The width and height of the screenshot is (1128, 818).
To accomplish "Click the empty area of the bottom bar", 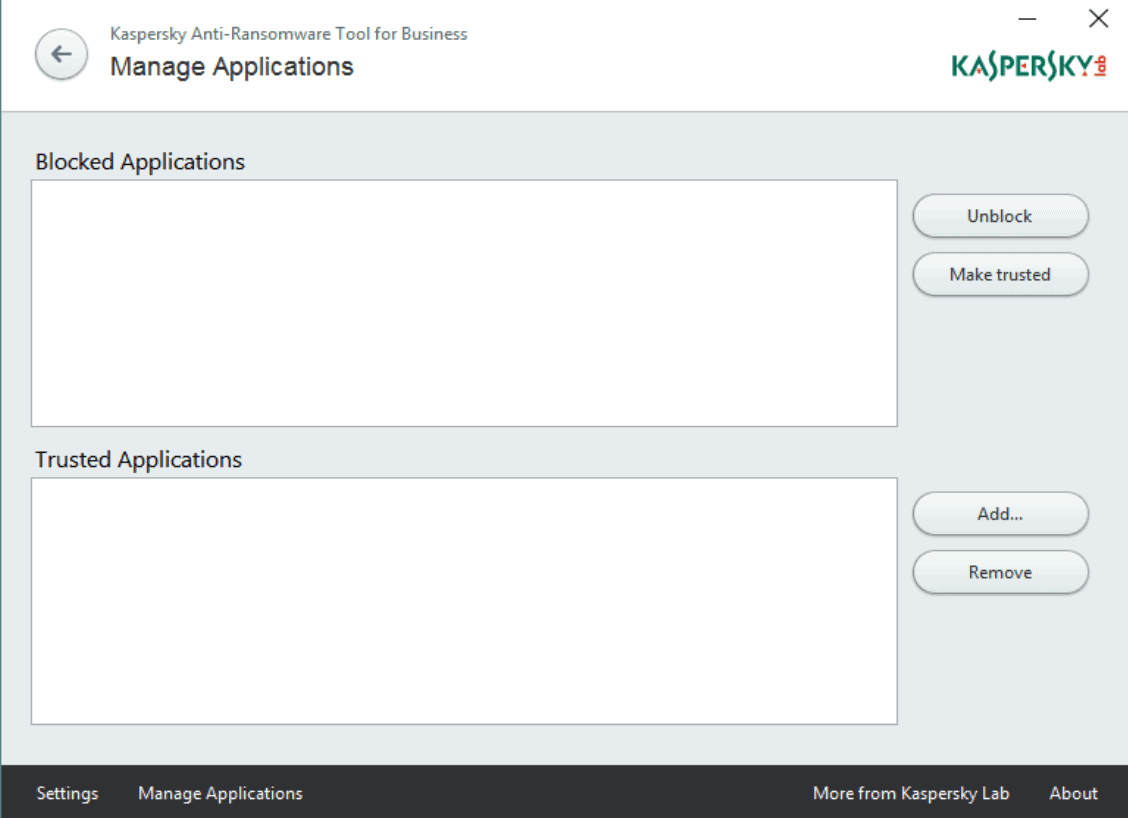I will pos(550,793).
